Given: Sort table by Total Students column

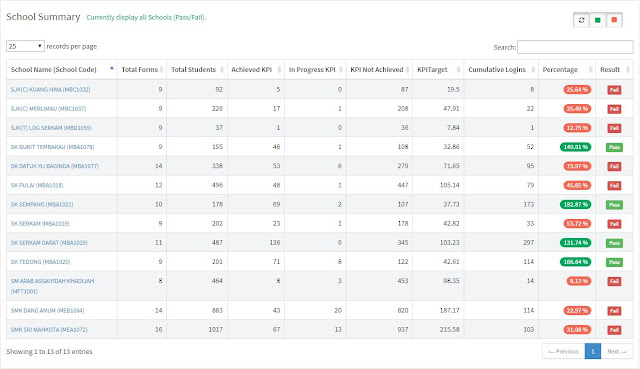Looking at the screenshot, I should click(x=197, y=69).
